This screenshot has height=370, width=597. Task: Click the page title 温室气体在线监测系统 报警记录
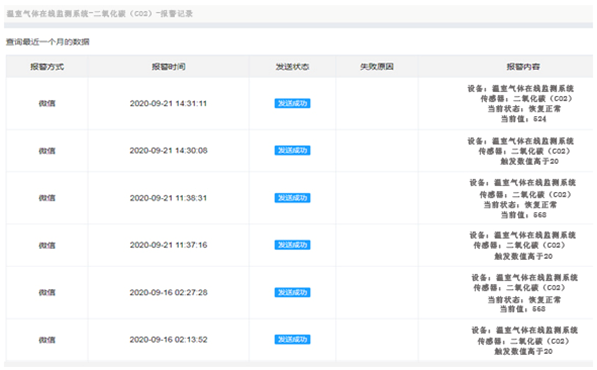point(100,14)
